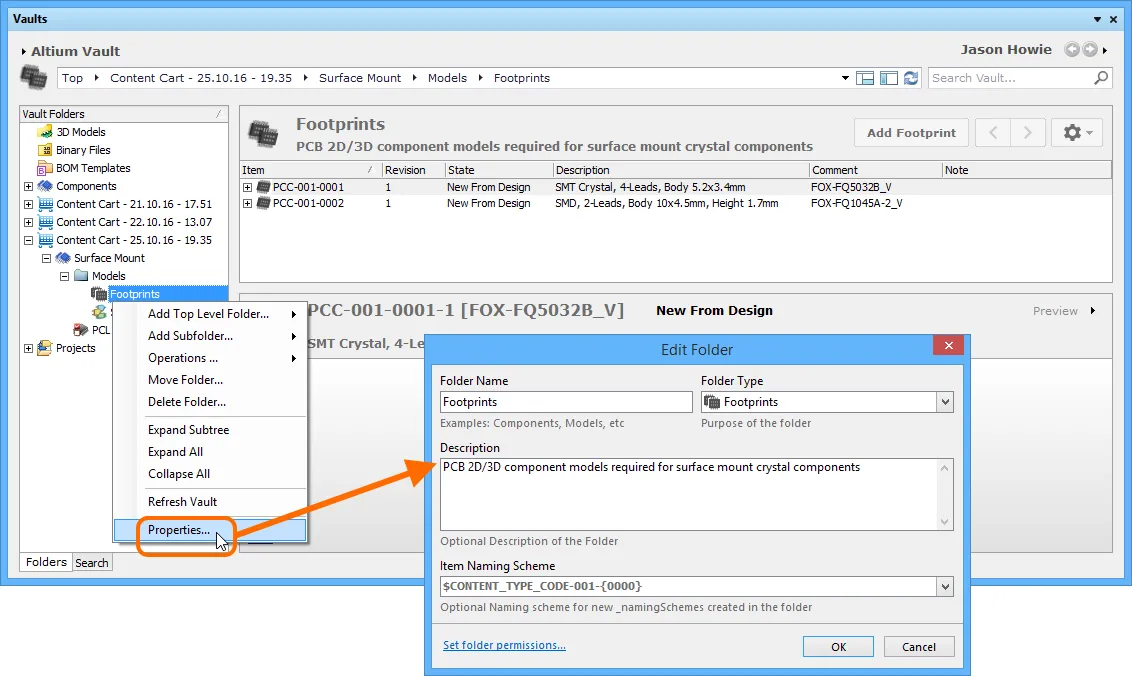Click the magnifier icon in Search Vault
This screenshot has height=676, width=1132.
point(1100,77)
